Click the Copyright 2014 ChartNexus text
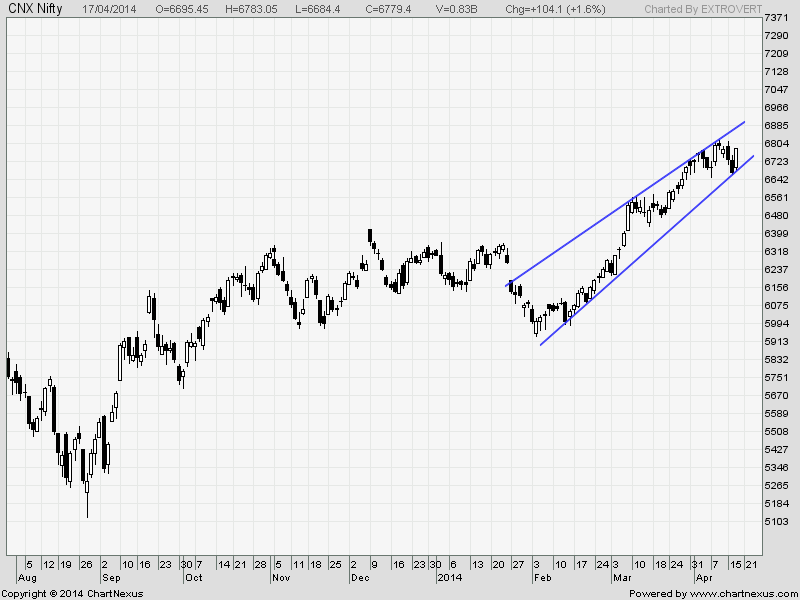This screenshot has height=600, width=800. (72, 594)
